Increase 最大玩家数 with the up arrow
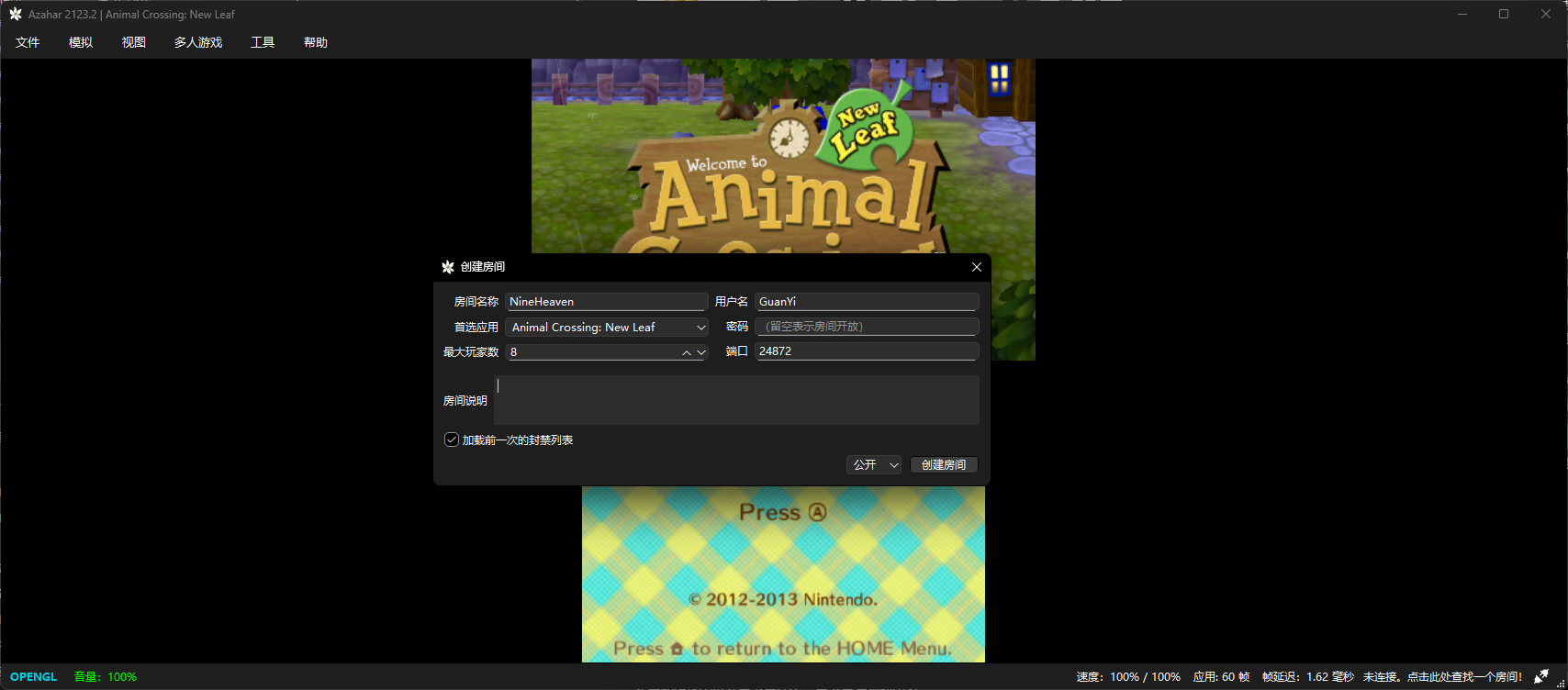This screenshot has height=690, width=1568. (686, 352)
